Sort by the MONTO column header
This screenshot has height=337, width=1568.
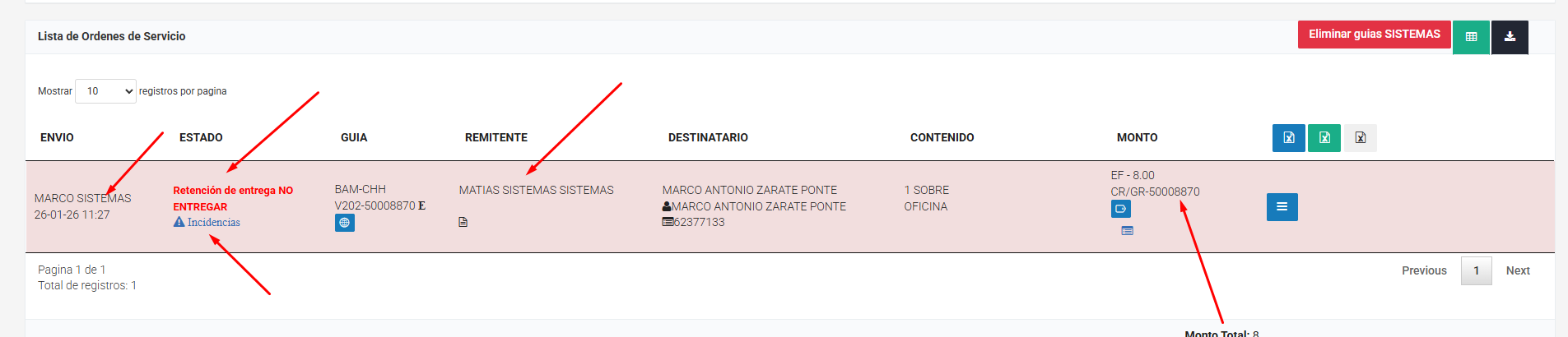click(x=1137, y=137)
